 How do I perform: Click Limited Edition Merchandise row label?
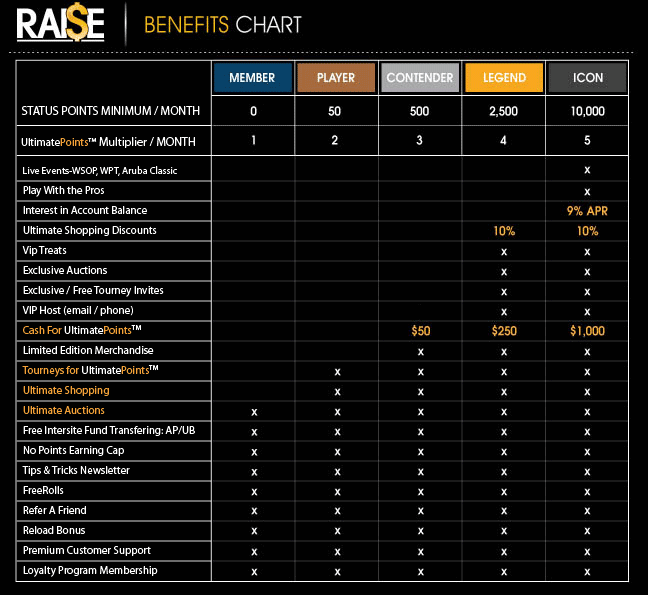[88, 350]
